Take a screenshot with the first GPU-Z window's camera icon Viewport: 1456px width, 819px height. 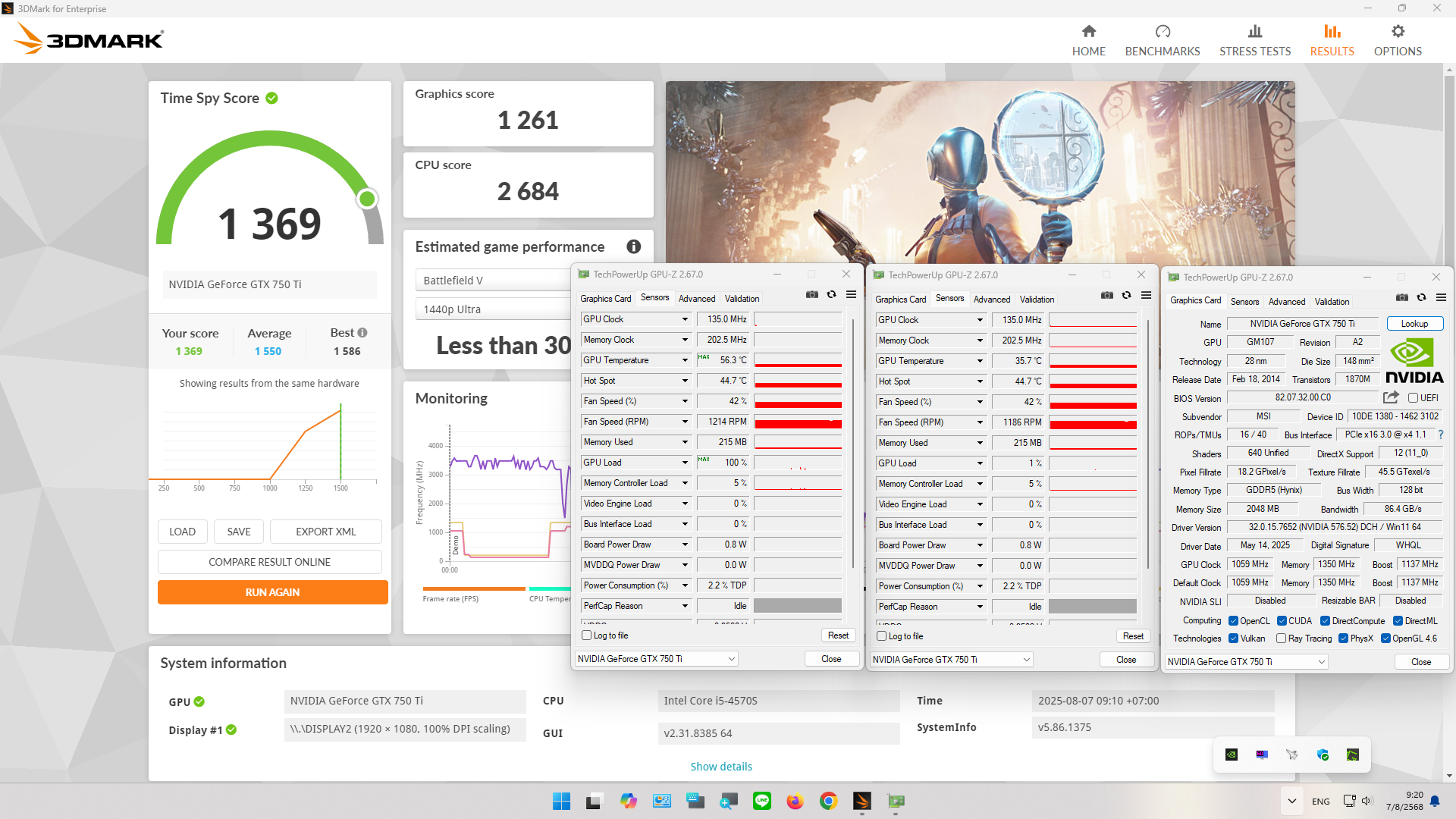pyautogui.click(x=812, y=294)
